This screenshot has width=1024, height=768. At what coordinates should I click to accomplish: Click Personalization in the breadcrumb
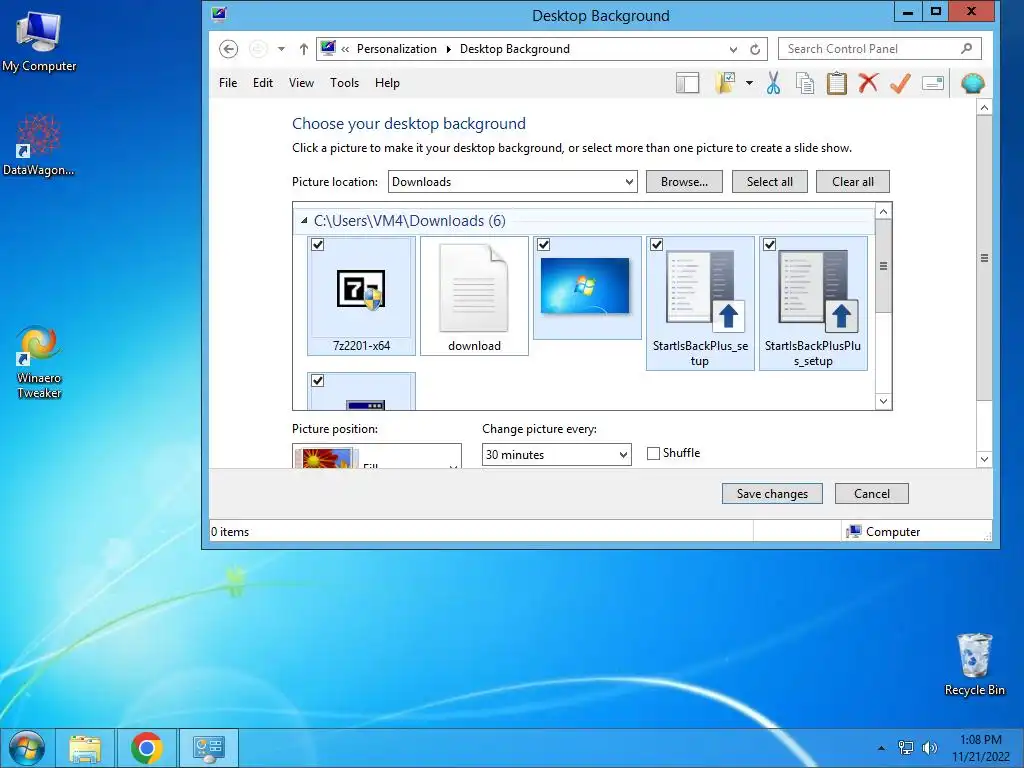(396, 49)
